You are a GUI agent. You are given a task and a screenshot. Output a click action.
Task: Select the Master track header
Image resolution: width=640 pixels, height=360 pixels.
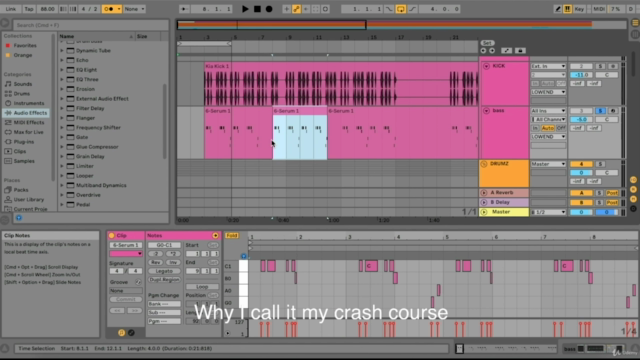pos(504,212)
